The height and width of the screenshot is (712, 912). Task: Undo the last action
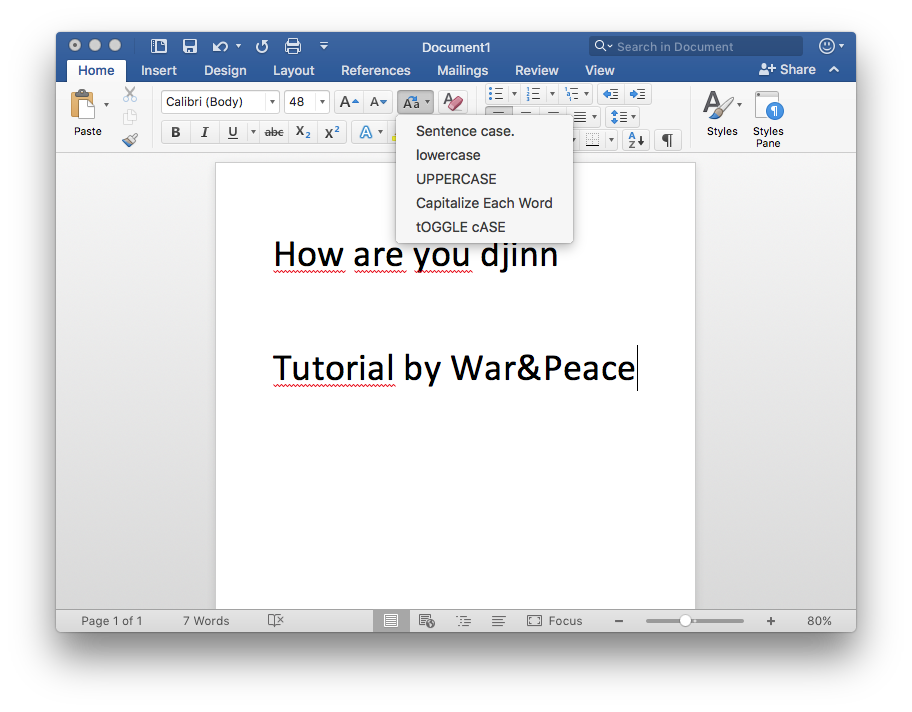220,47
